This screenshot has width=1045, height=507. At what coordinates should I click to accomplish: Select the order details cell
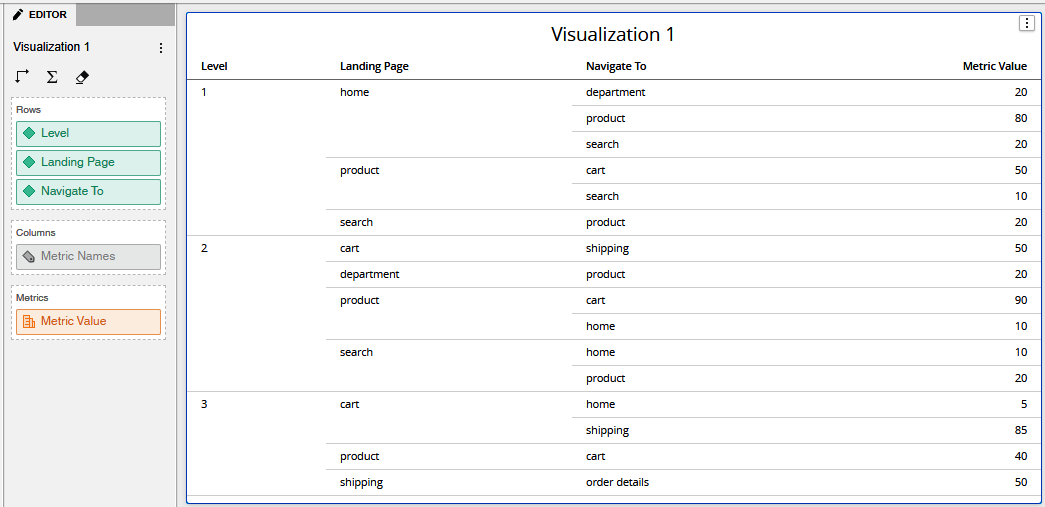point(617,482)
